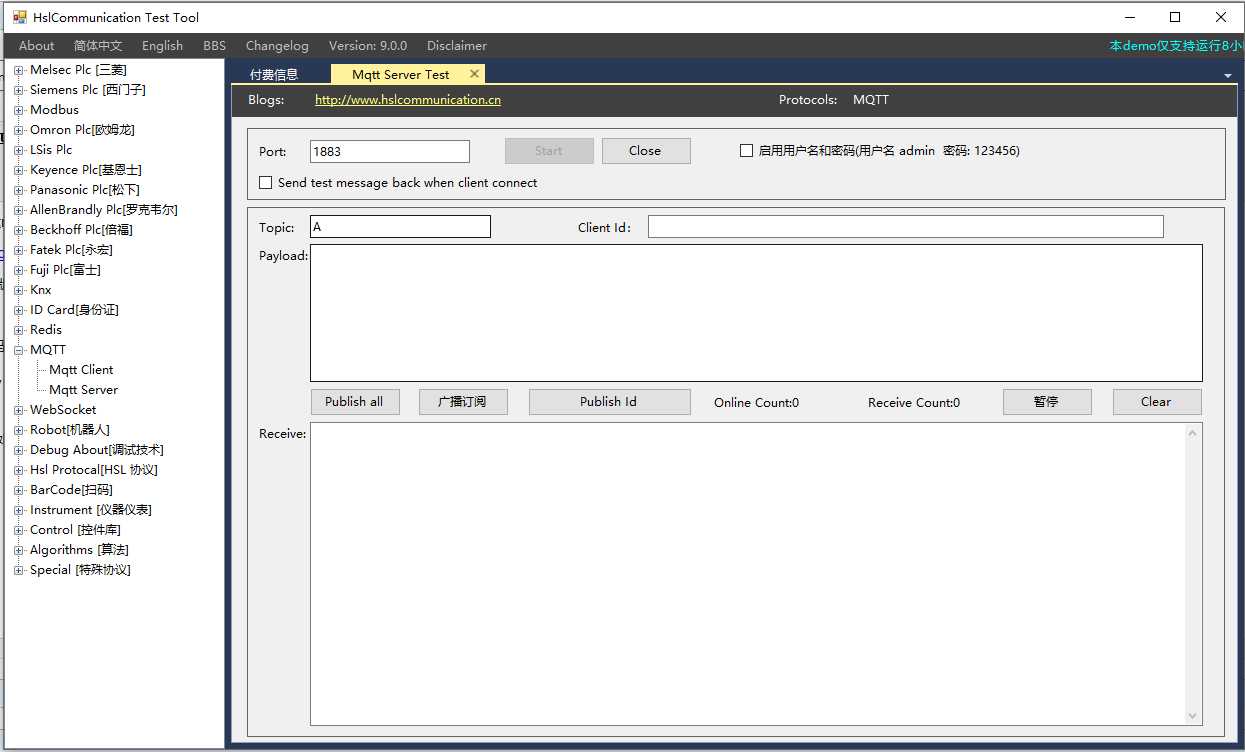Select the Algorithms tree item
The height and width of the screenshot is (752, 1245).
[x=79, y=550]
